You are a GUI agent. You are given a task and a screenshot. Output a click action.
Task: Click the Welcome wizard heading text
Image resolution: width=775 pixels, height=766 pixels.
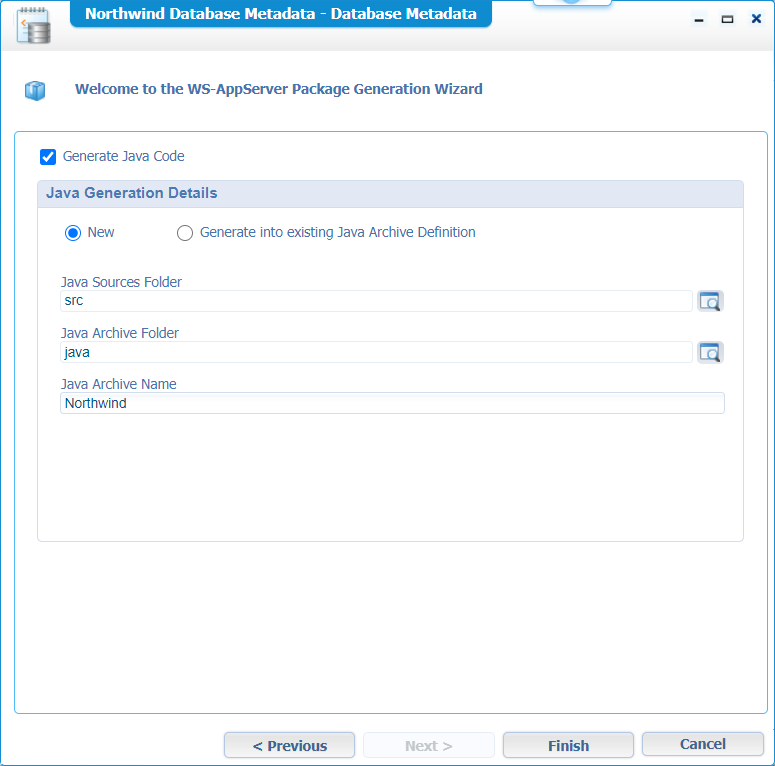(x=278, y=89)
